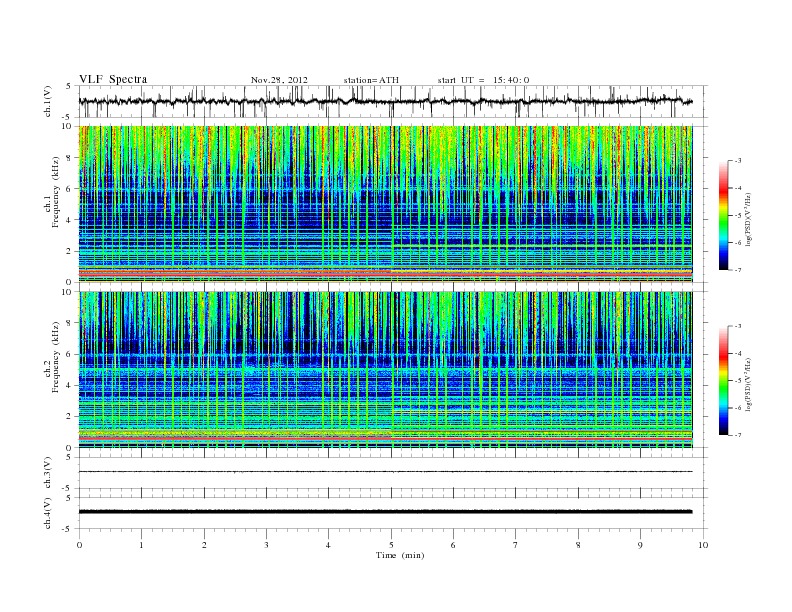Click the lower PSD color scale bar
The image size is (792, 612).
pyautogui.click(x=724, y=380)
